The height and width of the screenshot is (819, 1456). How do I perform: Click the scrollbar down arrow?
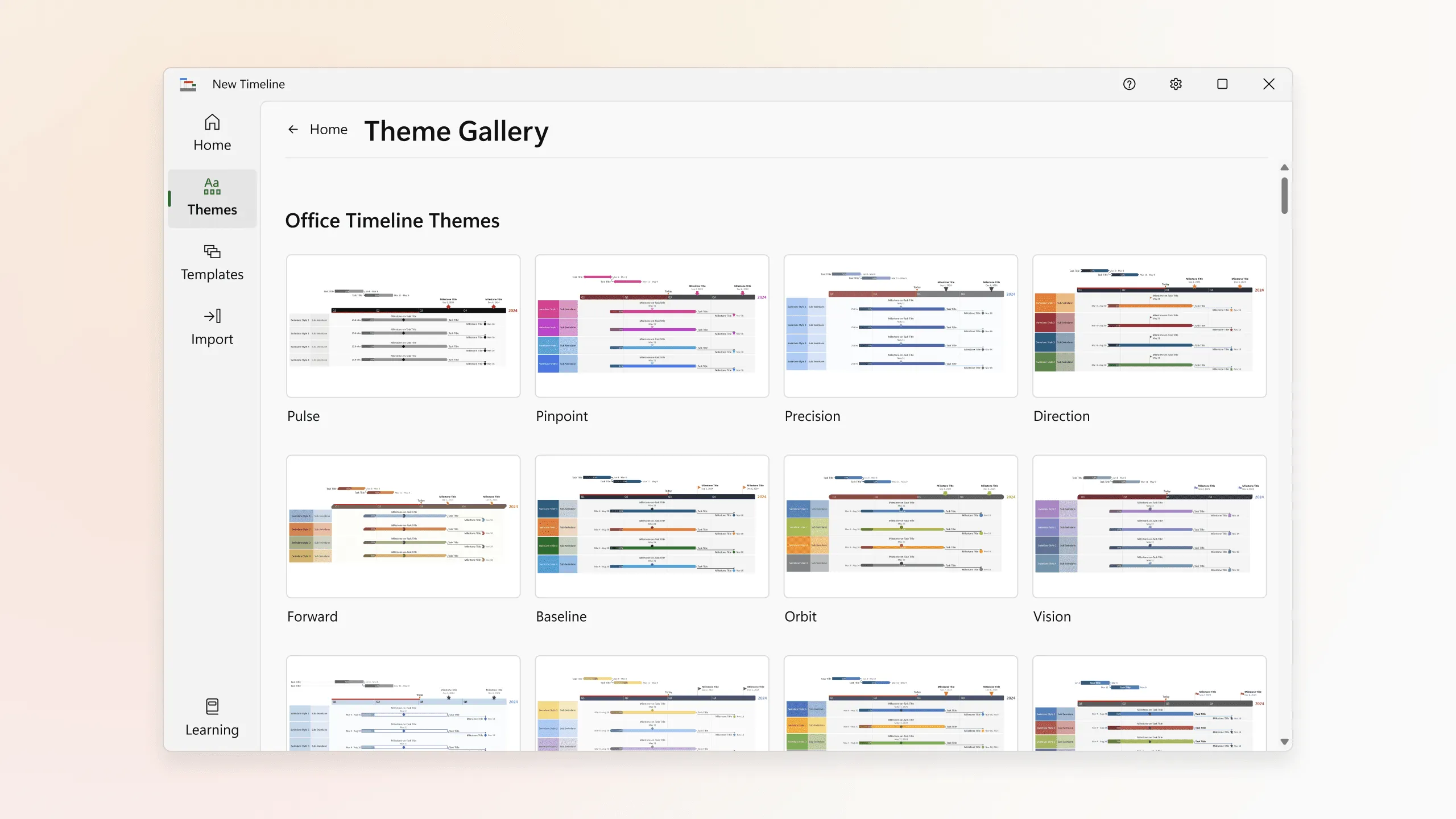[x=1284, y=742]
